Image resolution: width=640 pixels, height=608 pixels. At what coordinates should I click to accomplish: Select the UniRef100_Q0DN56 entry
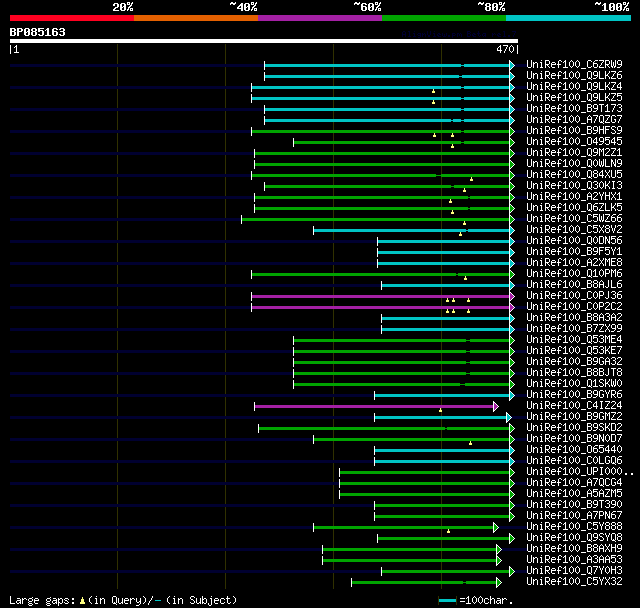(x=574, y=241)
